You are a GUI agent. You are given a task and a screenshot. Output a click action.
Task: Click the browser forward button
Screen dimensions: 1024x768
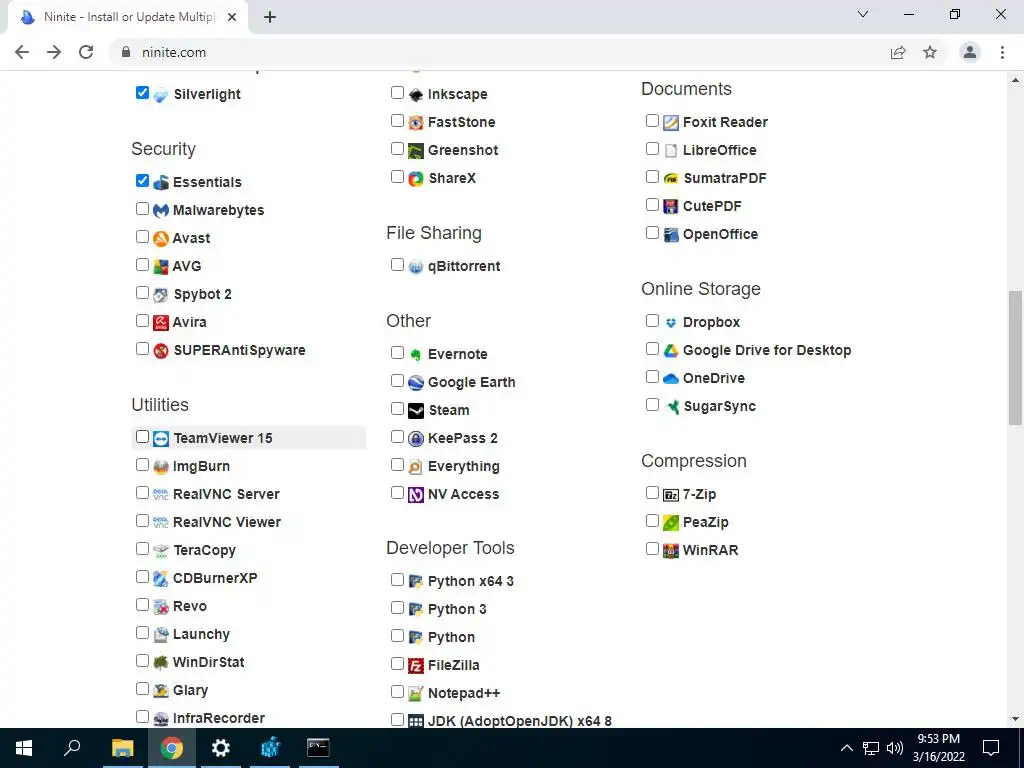pos(54,52)
